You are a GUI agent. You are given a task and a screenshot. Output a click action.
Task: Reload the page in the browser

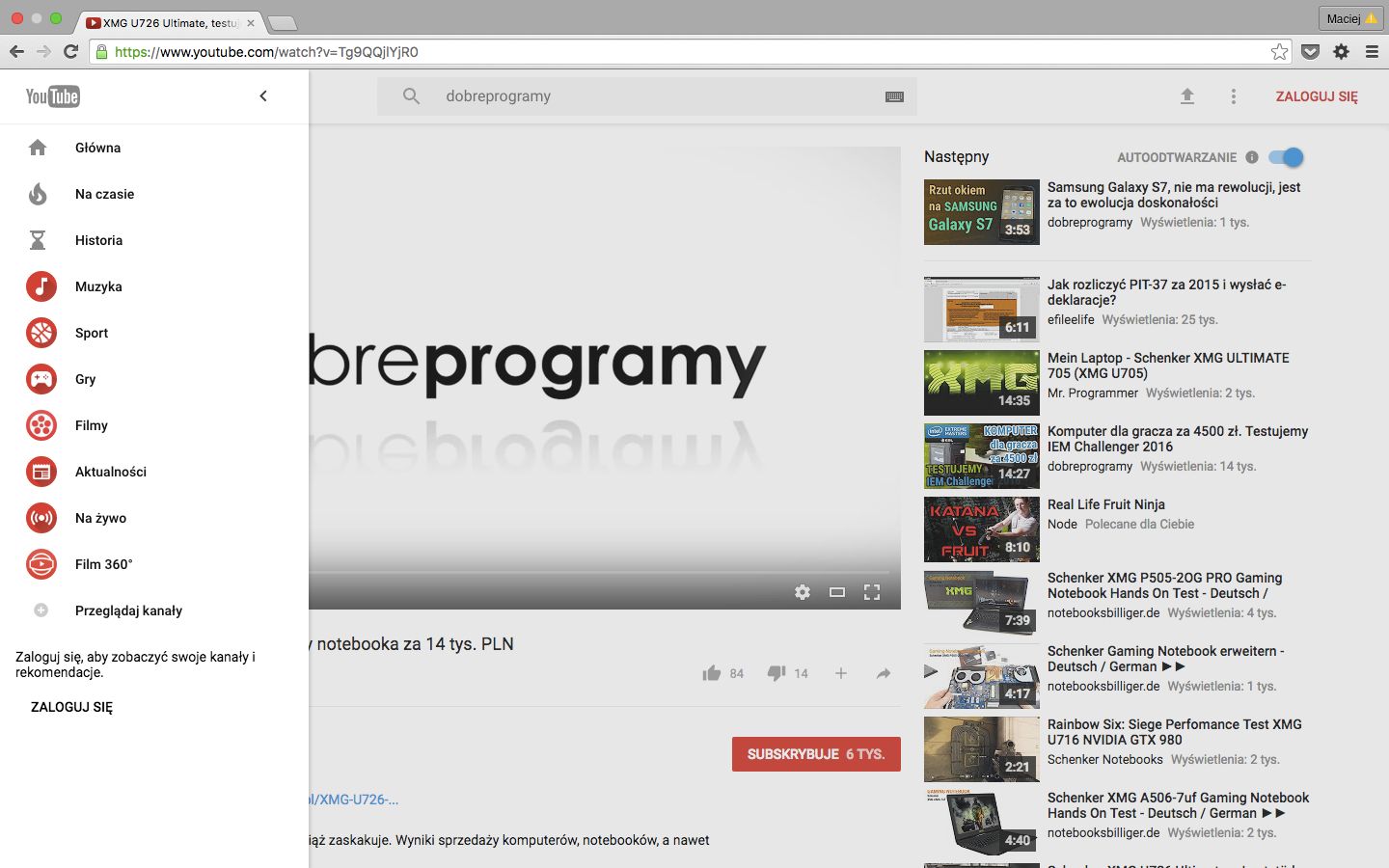pos(70,51)
